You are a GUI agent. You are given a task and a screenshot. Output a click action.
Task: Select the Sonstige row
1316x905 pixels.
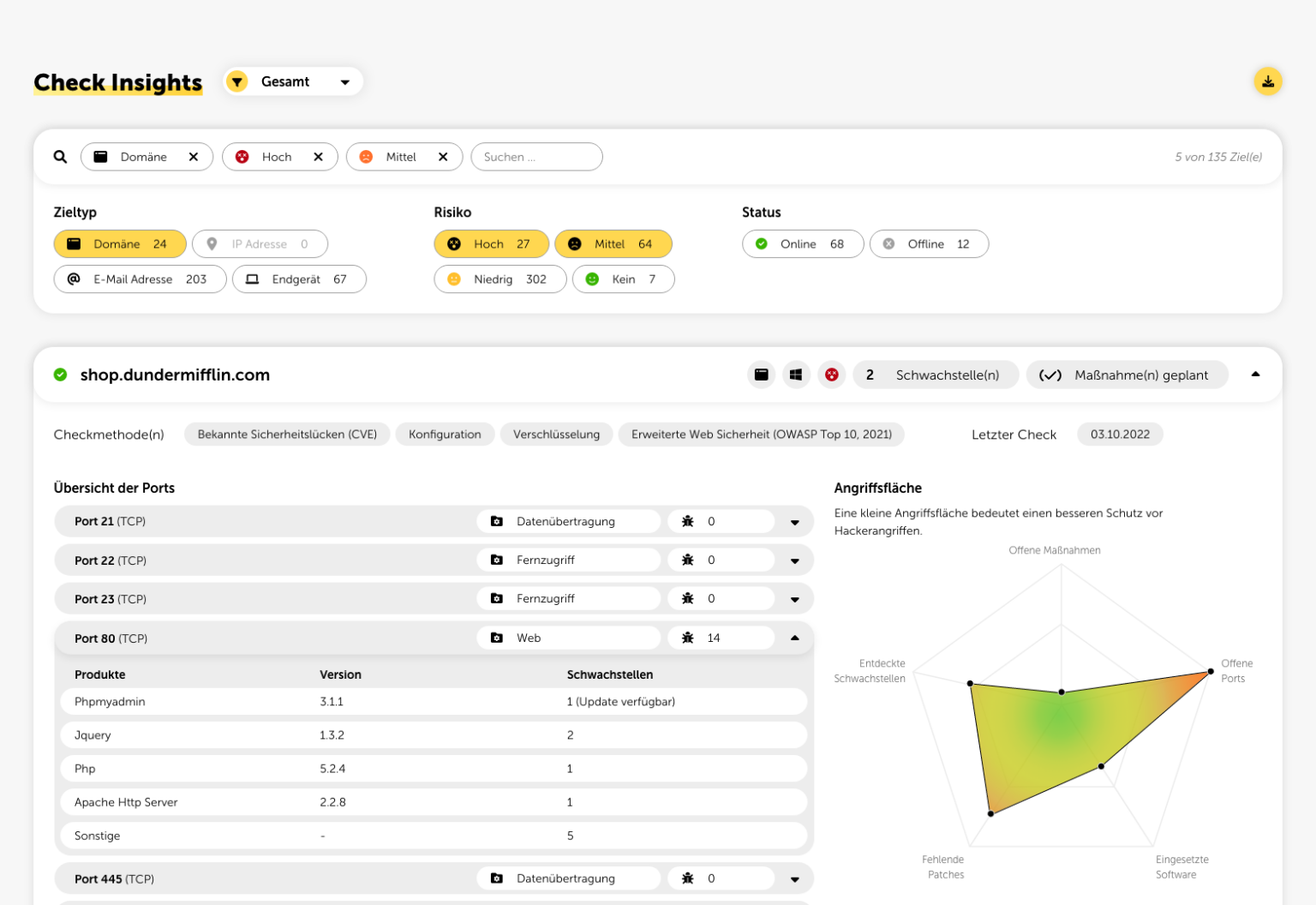pyautogui.click(x=434, y=836)
